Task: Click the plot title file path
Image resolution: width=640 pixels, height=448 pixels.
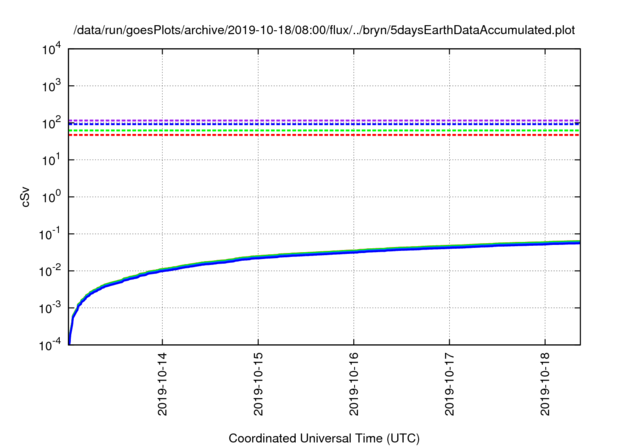Action: 324,30
